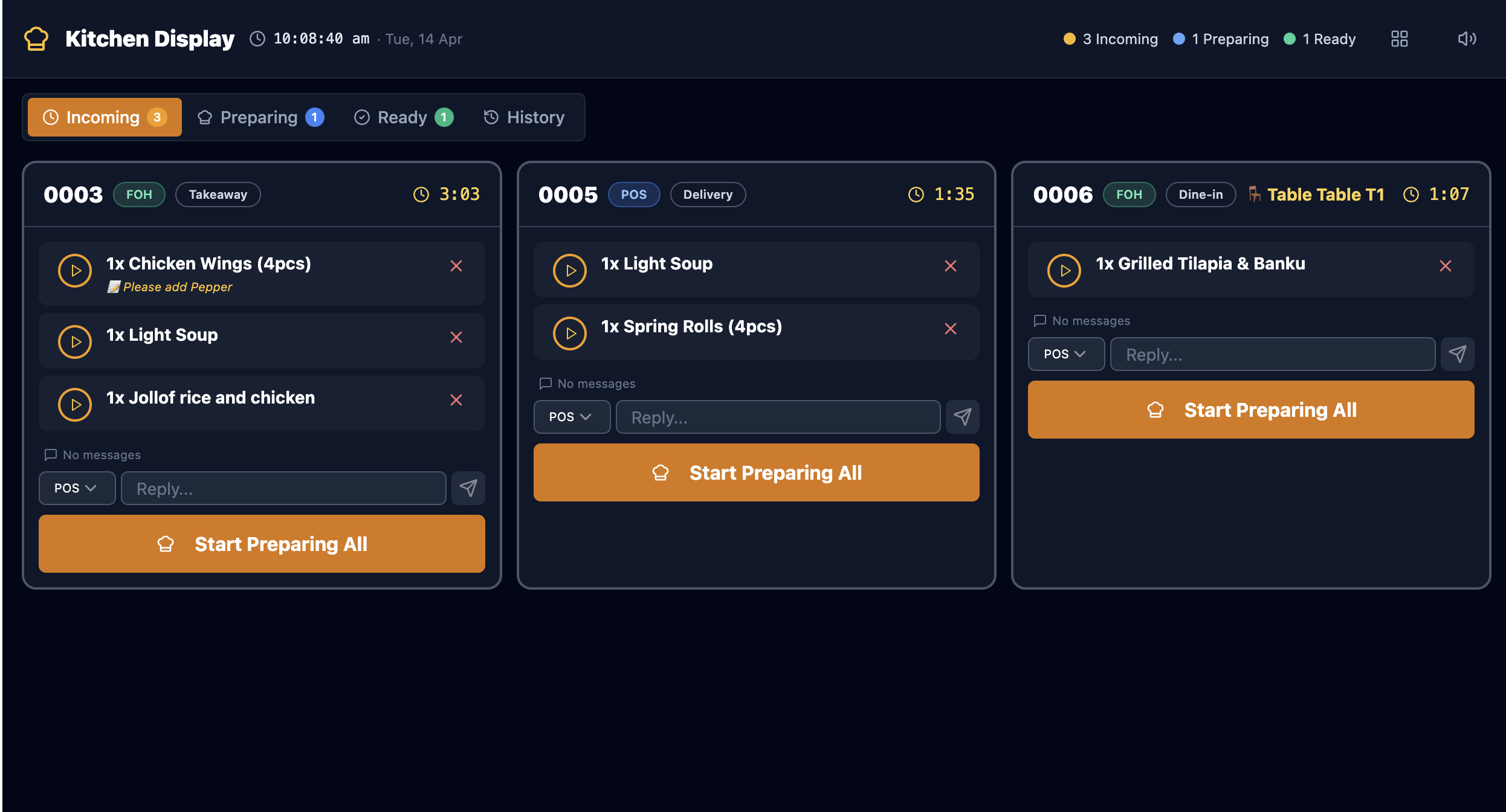The width and height of the screenshot is (1506, 812).
Task: Start preparing Light Soup in order 0005
Action: click(570, 271)
